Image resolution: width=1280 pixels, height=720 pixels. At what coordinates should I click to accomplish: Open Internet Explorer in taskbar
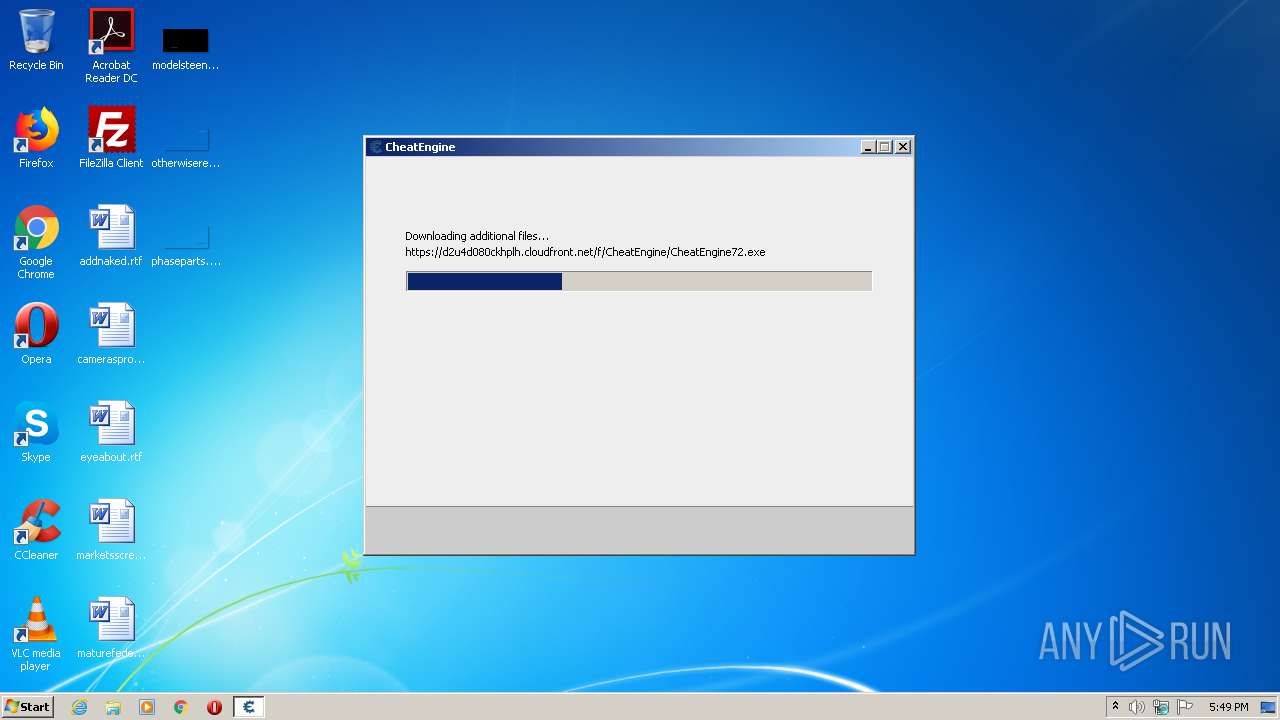coord(79,707)
